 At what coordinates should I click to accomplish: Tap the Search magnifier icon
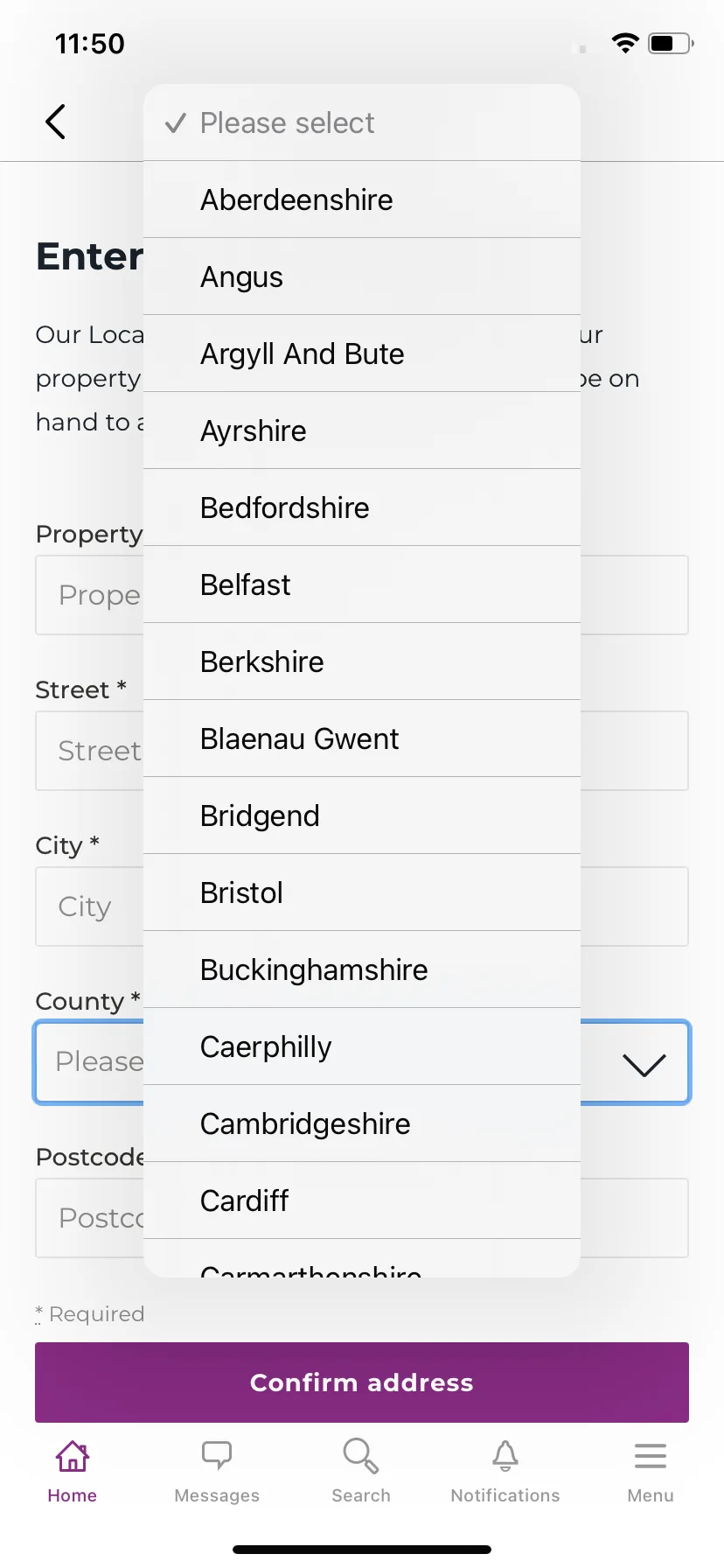(361, 1456)
